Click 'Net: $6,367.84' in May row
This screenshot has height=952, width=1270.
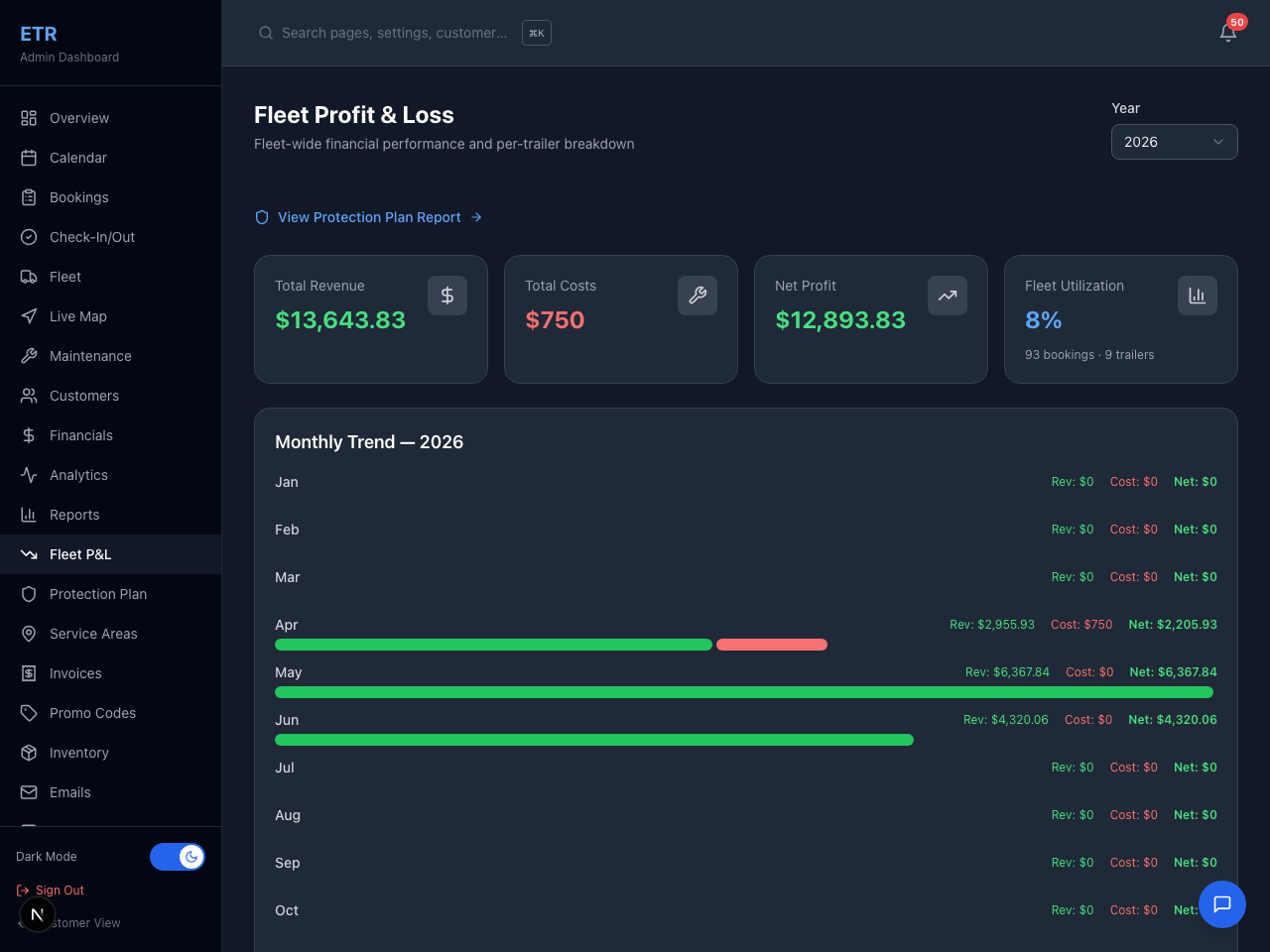click(x=1174, y=672)
